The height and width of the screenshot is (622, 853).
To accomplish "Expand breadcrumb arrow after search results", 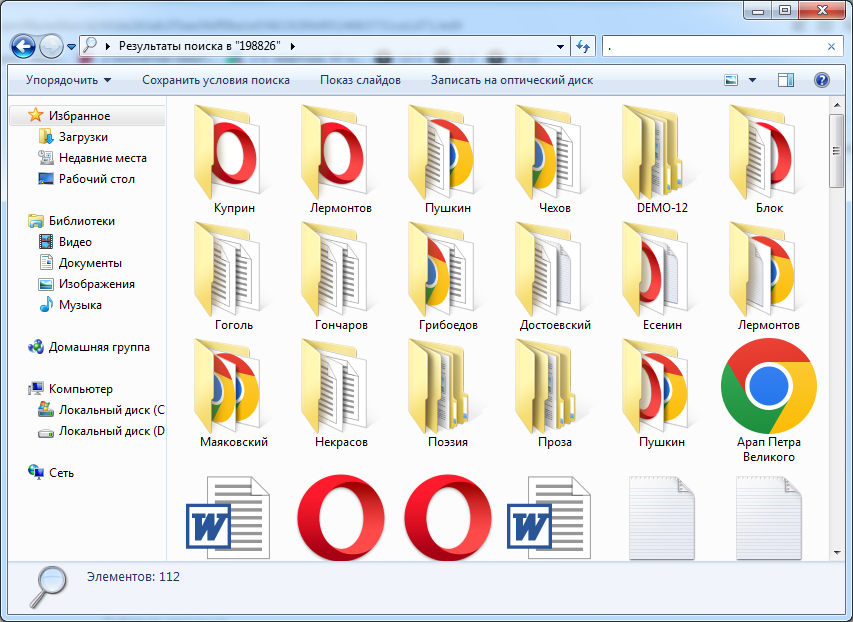I will [293, 46].
